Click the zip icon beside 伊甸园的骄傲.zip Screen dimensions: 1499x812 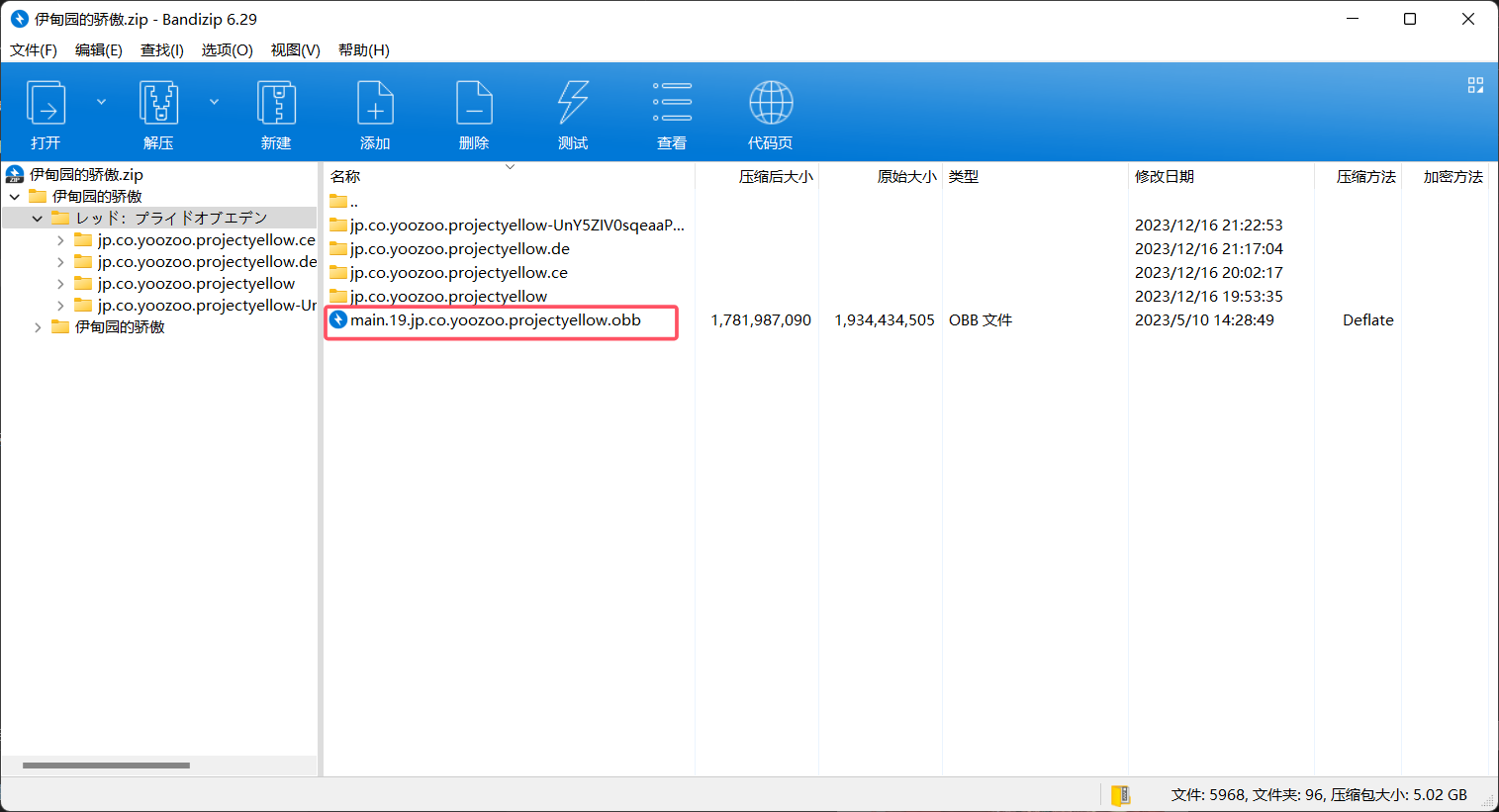click(x=15, y=175)
